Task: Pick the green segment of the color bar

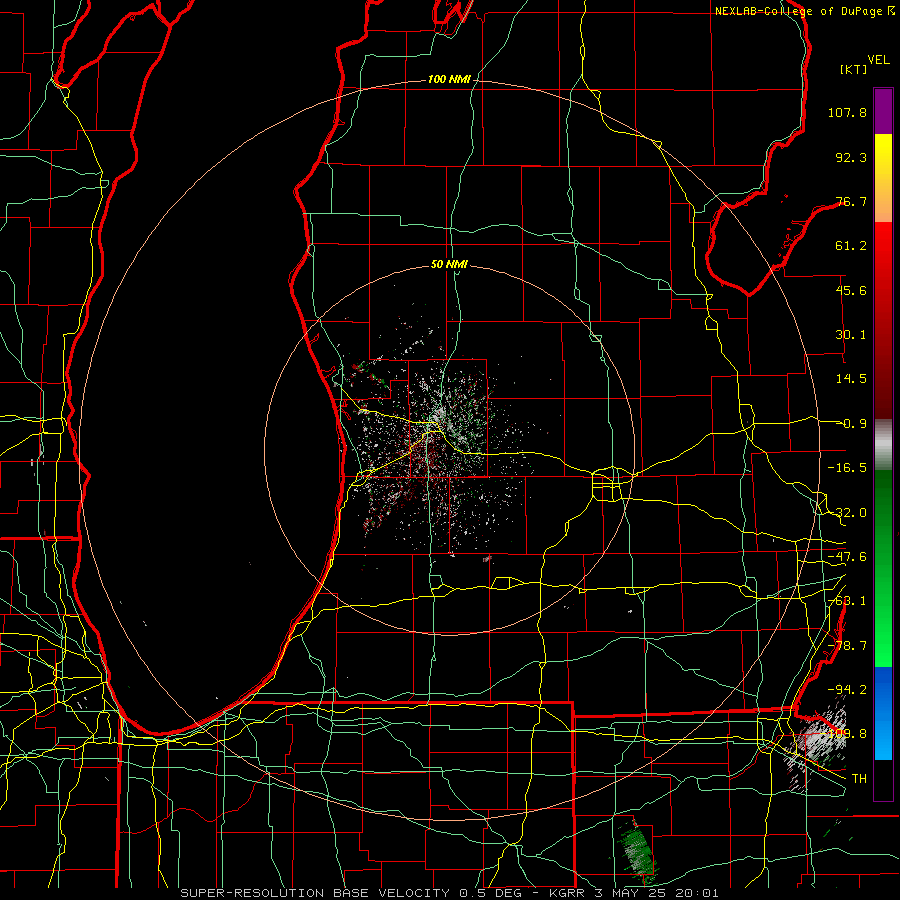Action: tap(883, 568)
